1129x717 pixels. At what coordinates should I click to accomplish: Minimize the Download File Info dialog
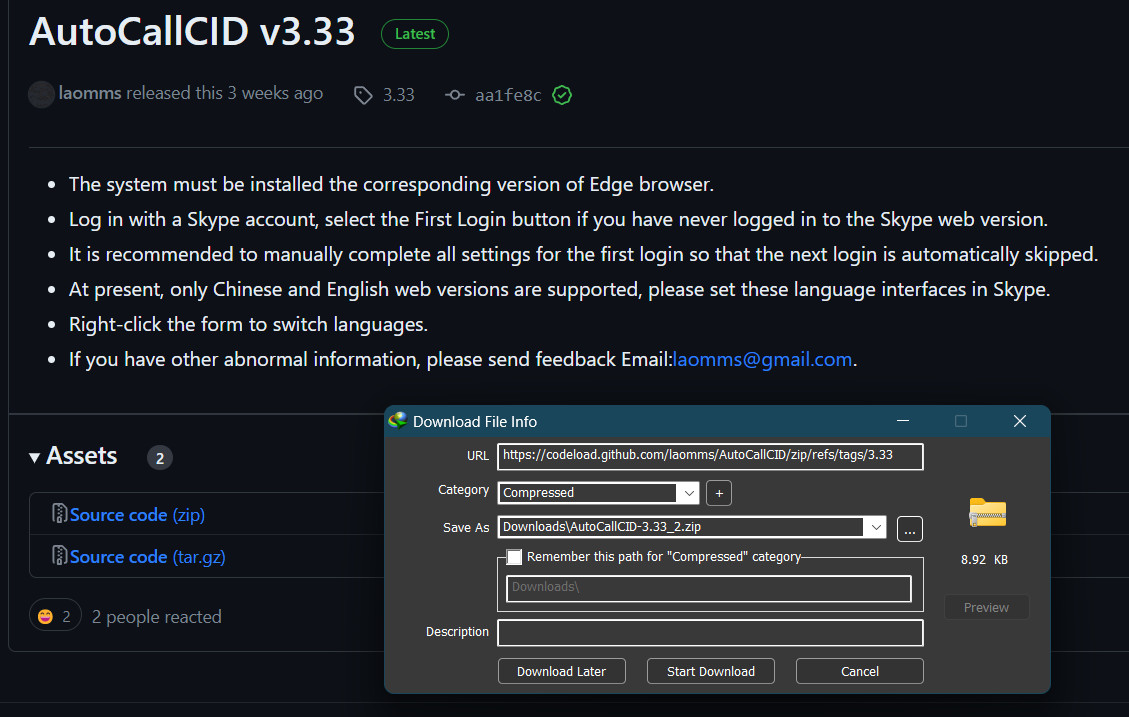tap(903, 420)
